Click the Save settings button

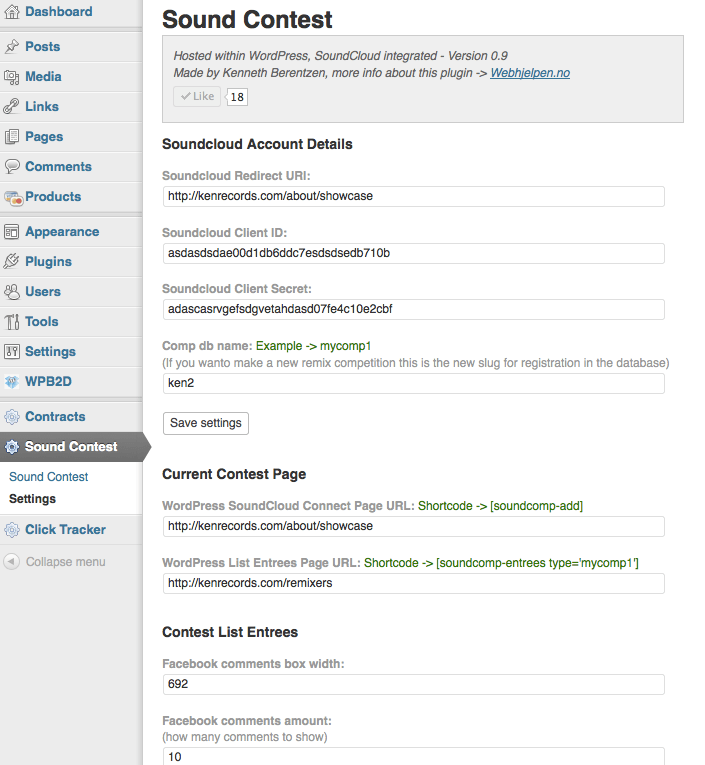(205, 423)
